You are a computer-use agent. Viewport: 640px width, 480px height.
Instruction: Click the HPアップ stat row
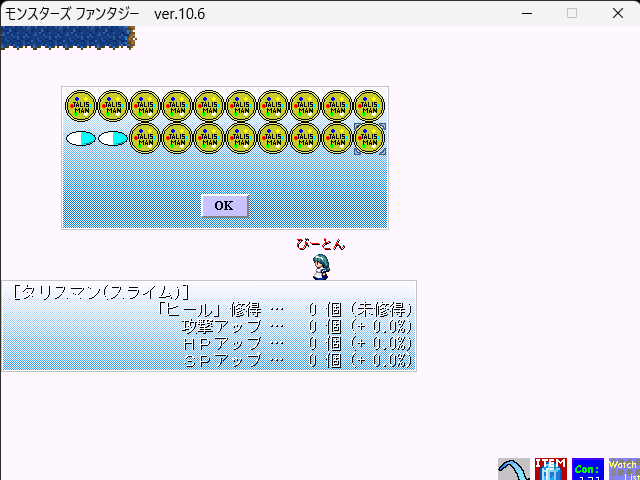point(297,344)
